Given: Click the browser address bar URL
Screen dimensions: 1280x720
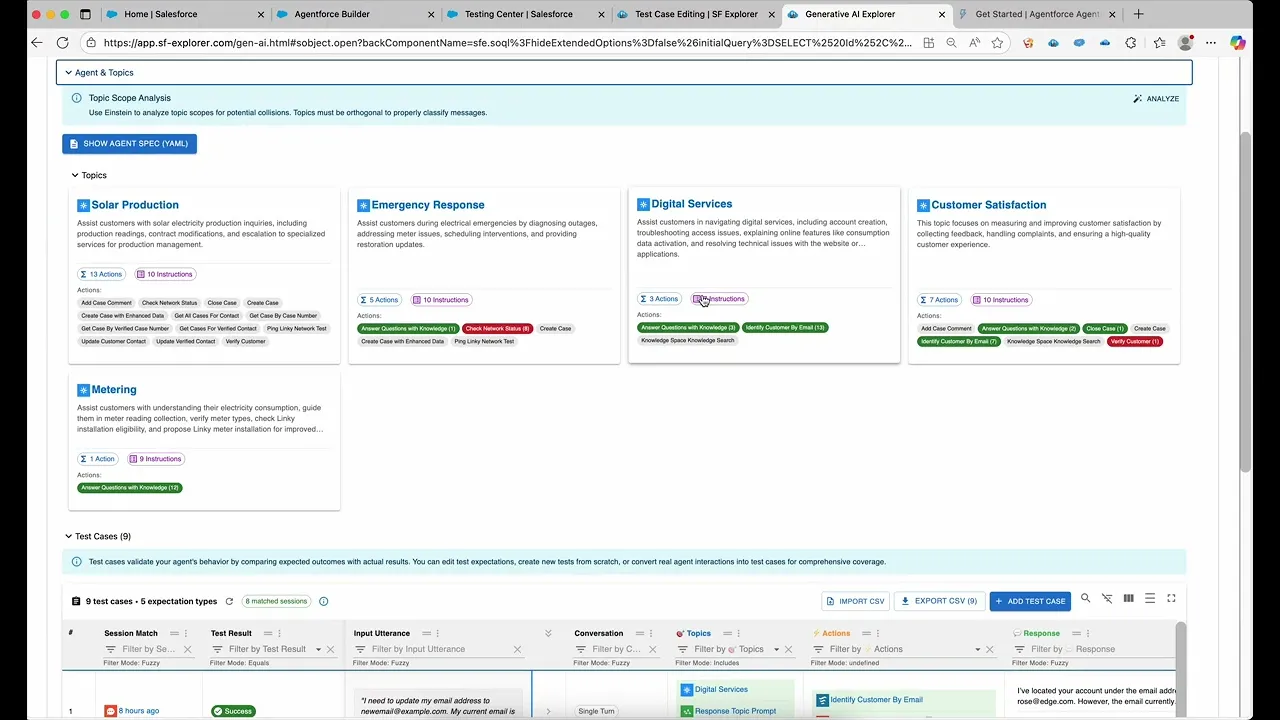Looking at the screenshot, I should 508,43.
